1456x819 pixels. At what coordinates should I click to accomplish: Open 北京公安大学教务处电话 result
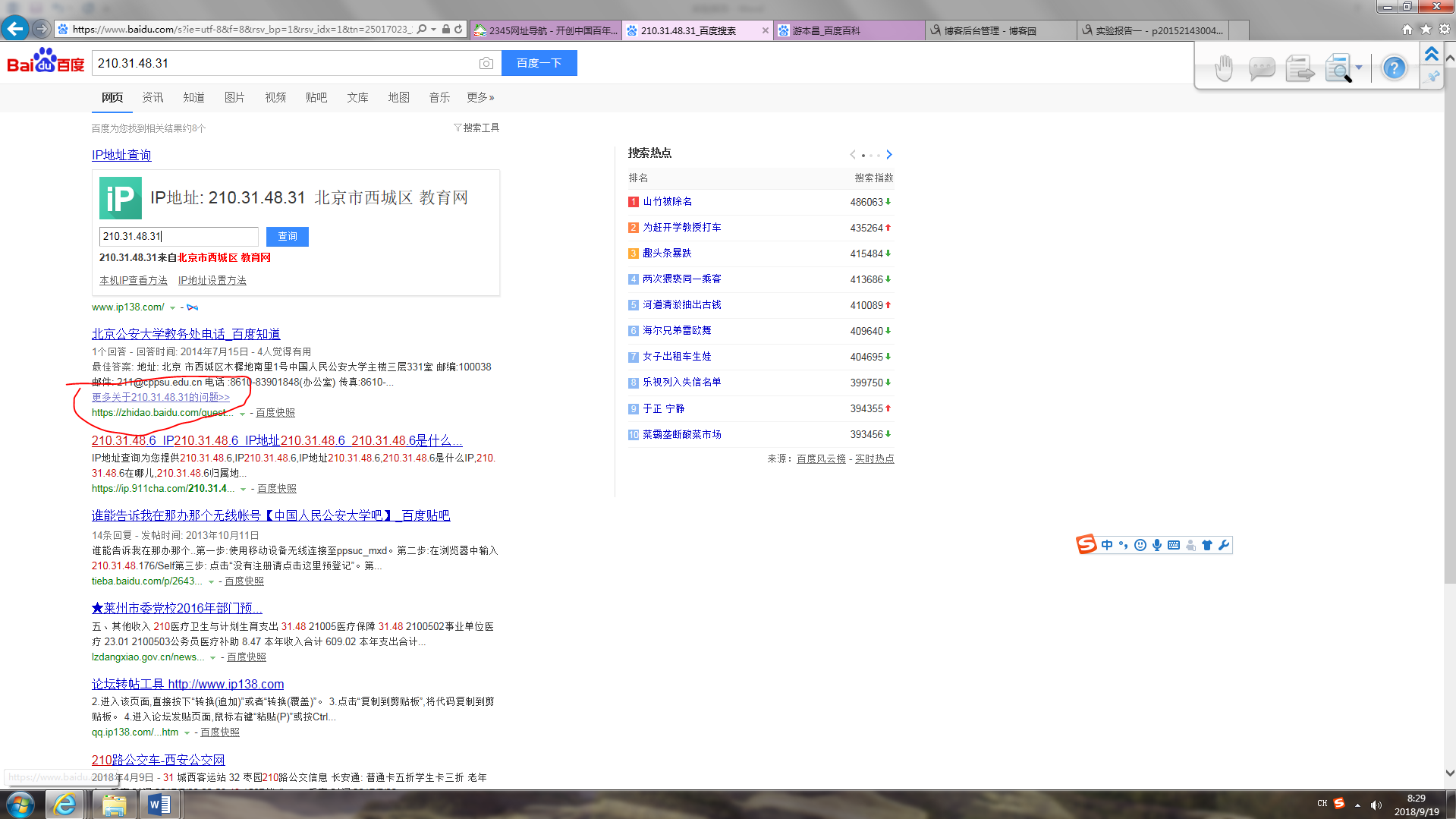[x=186, y=334]
